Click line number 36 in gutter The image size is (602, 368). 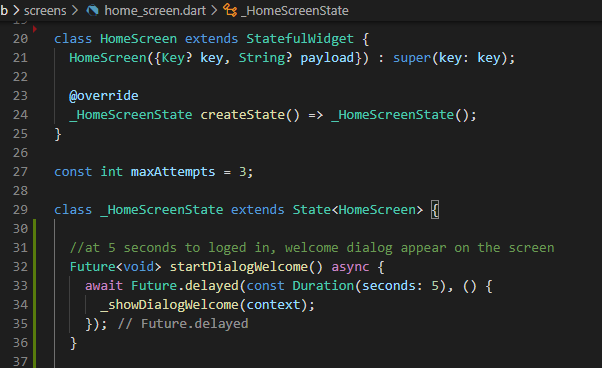tap(20, 343)
